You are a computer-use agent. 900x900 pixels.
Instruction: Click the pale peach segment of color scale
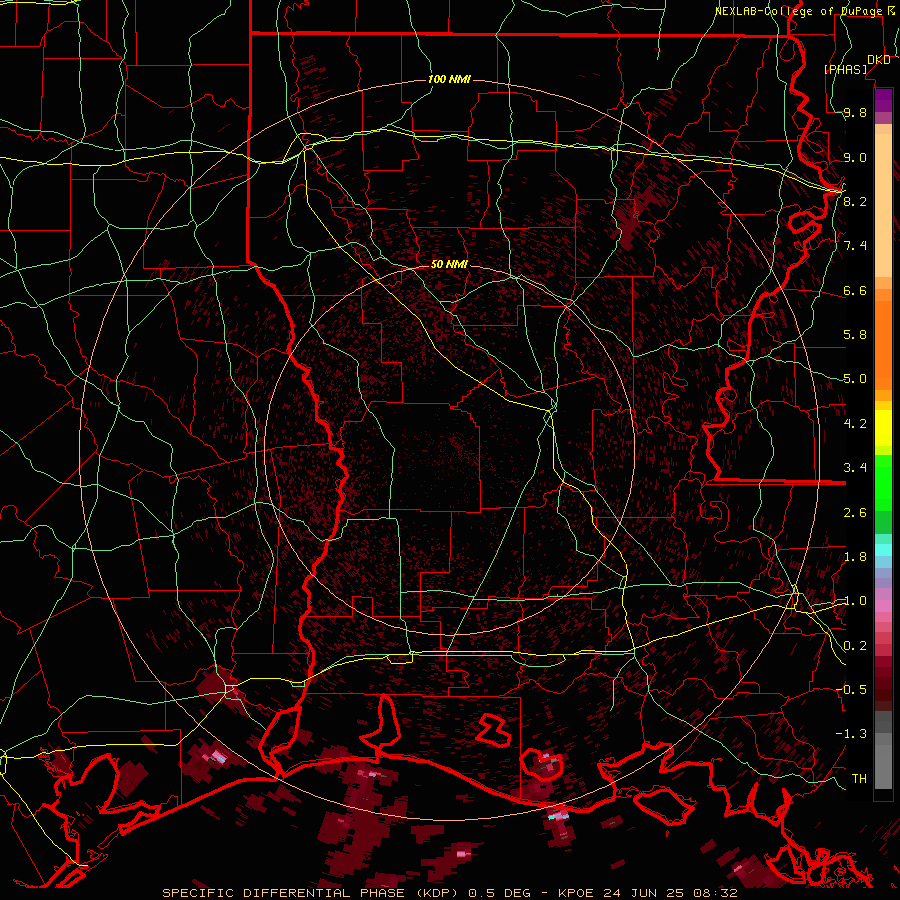883,205
